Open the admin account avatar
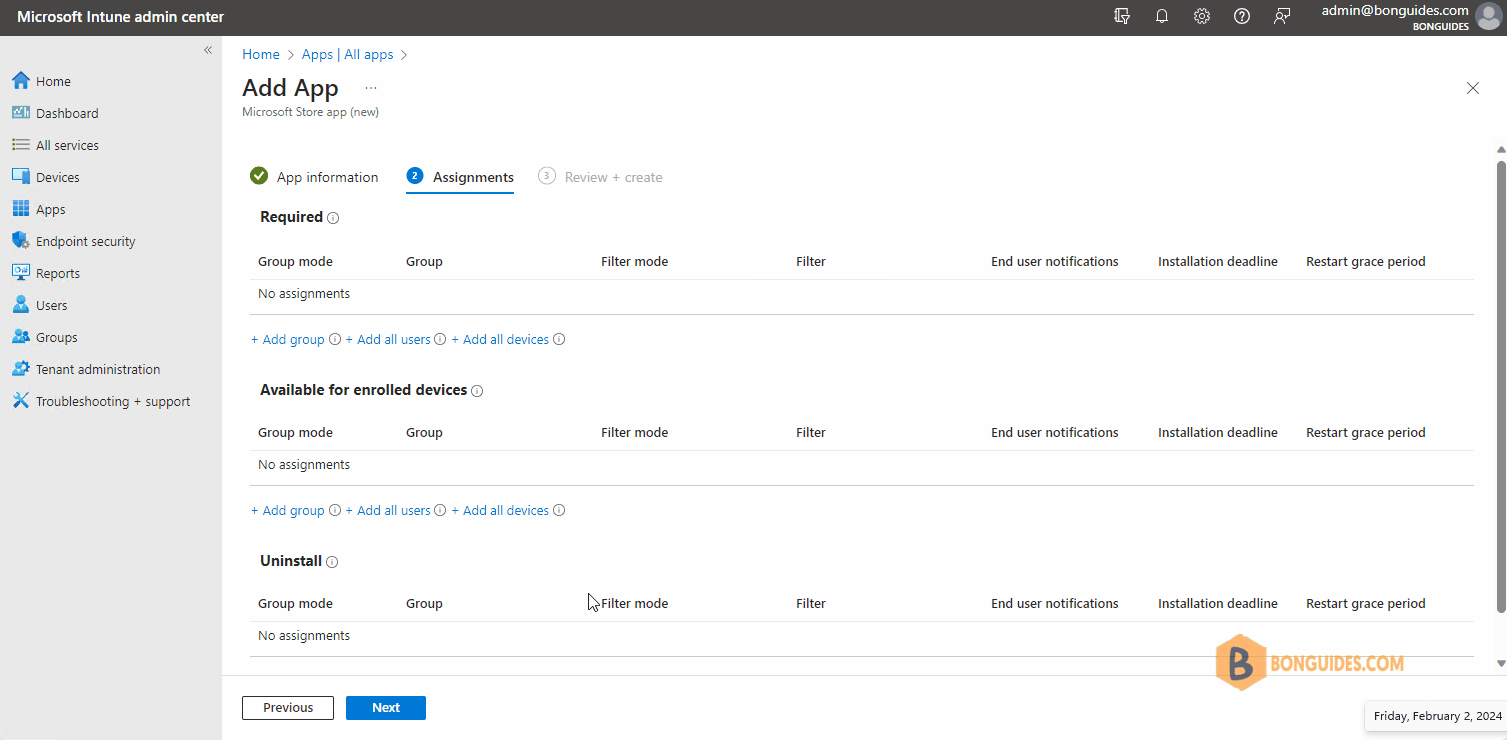Viewport: 1507px width, 740px height. [1488, 17]
